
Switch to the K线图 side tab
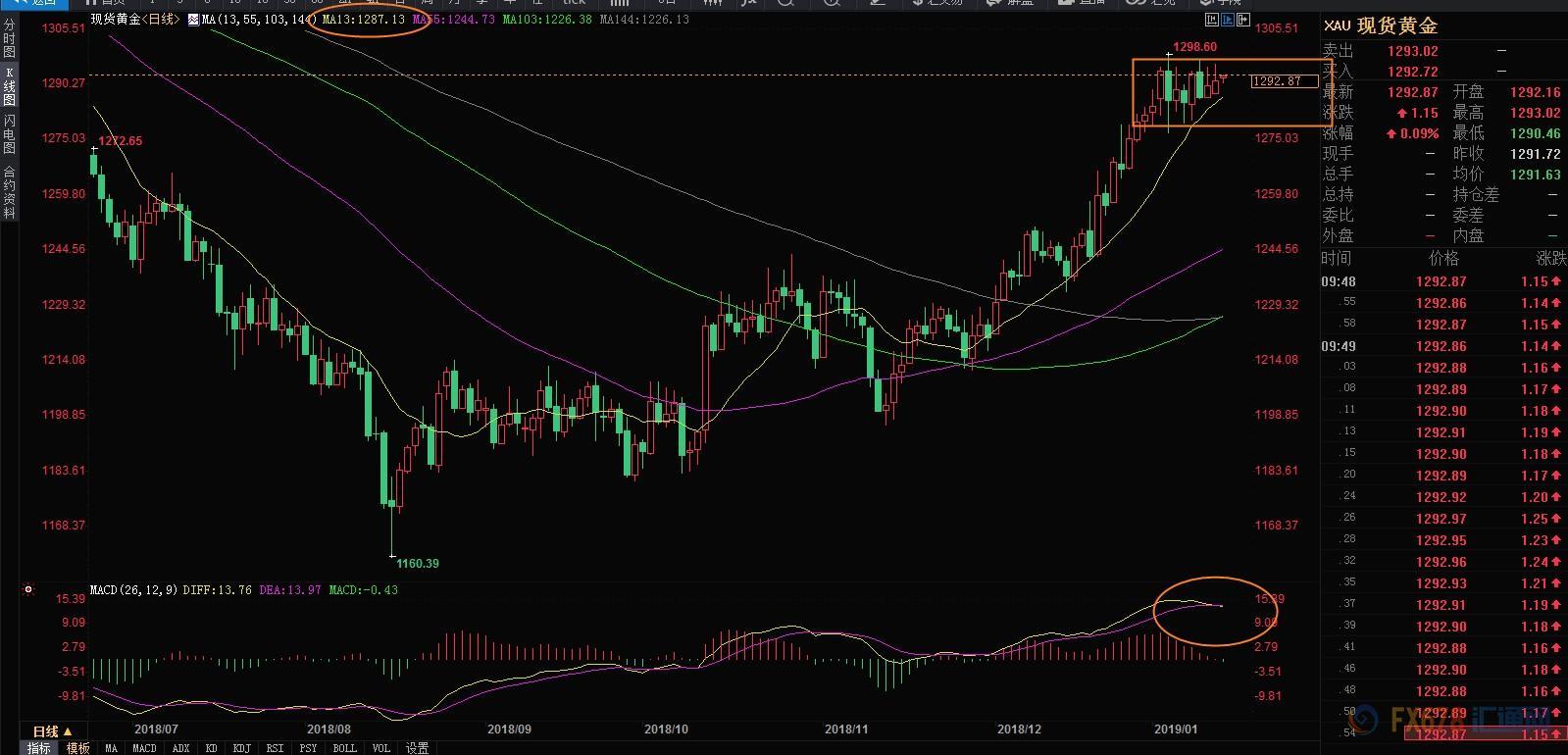9,85
